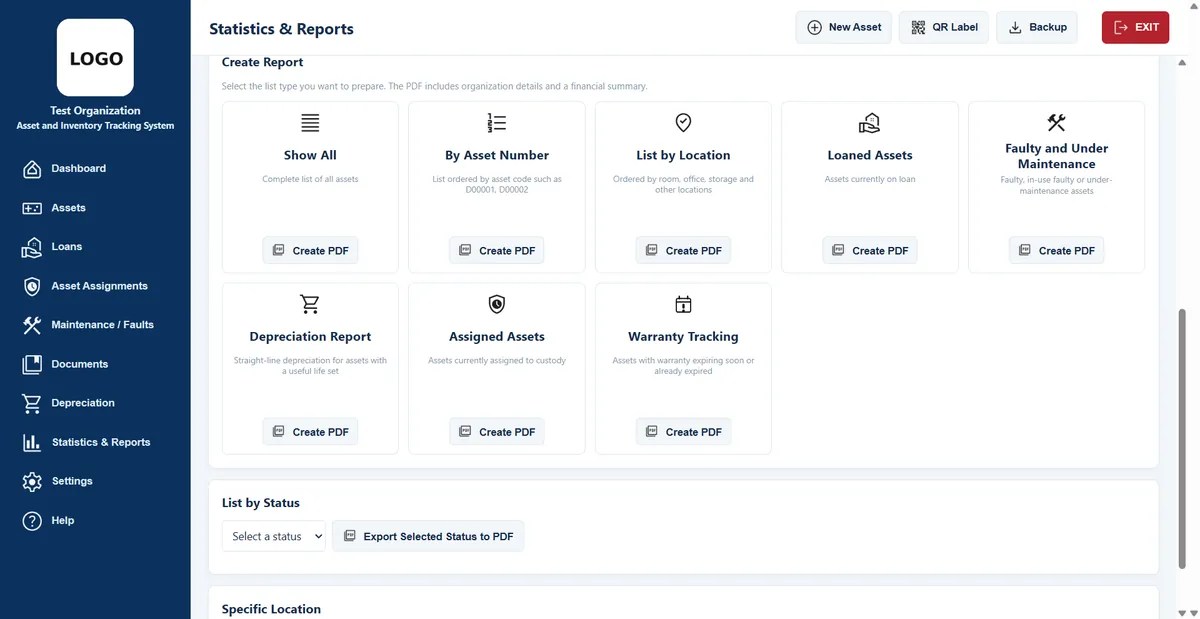Click the Warranty Tracking calendar icon
Image resolution: width=1200 pixels, height=619 pixels.
point(683,304)
